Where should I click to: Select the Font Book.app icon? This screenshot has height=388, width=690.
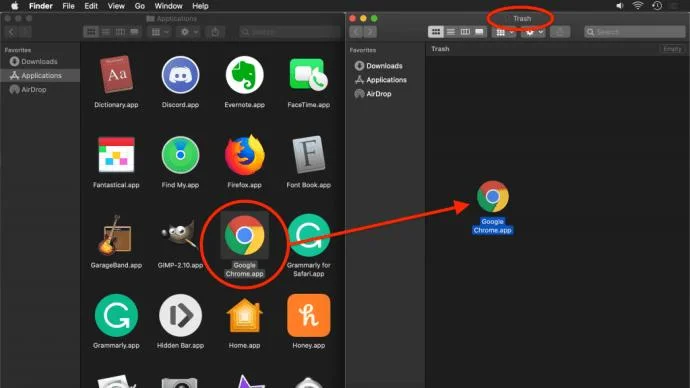pyautogui.click(x=308, y=155)
